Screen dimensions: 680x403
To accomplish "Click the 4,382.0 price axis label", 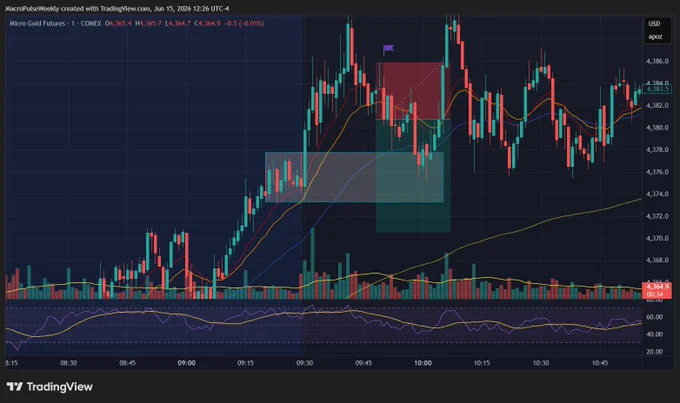I will (x=657, y=105).
